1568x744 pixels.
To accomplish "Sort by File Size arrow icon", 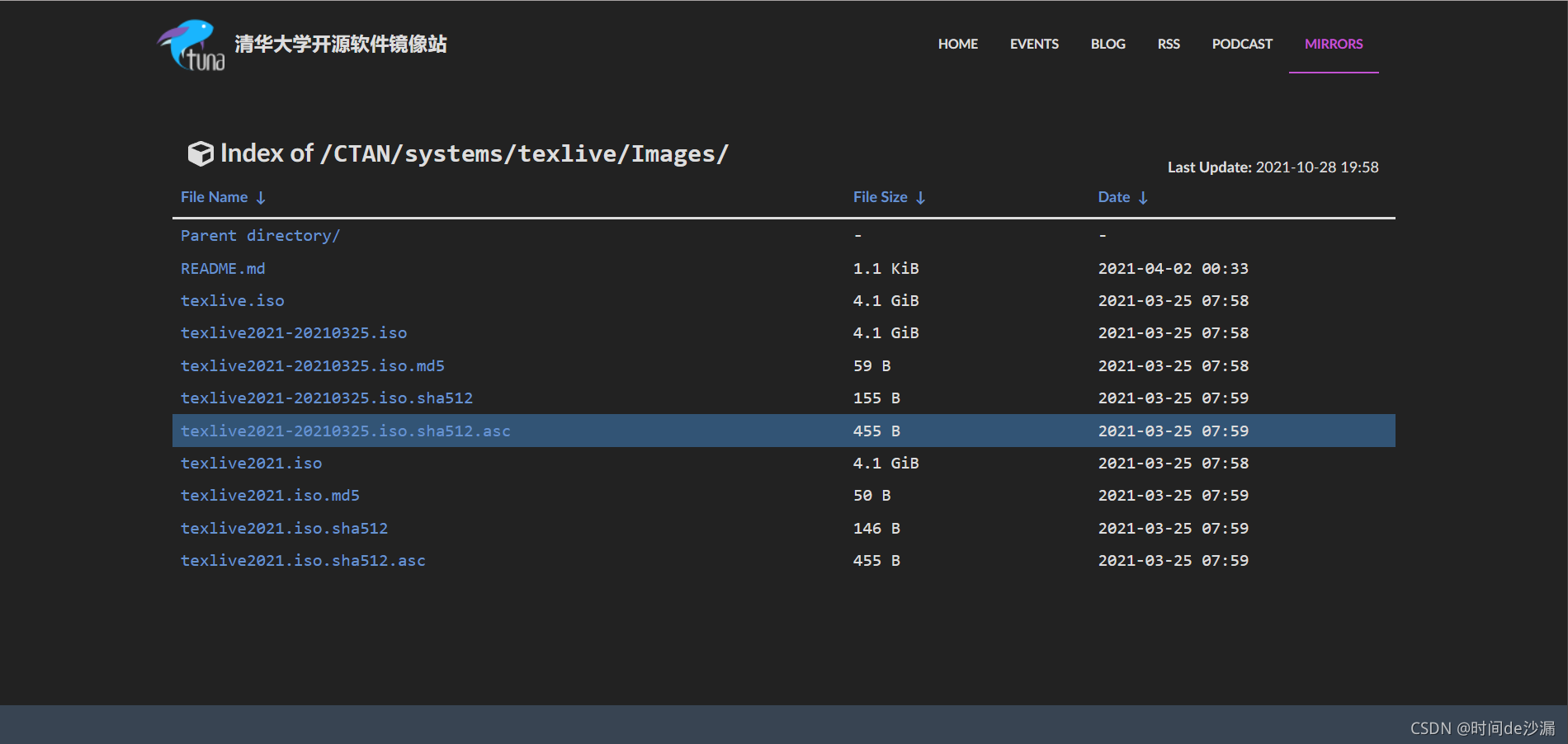I will coord(921,198).
